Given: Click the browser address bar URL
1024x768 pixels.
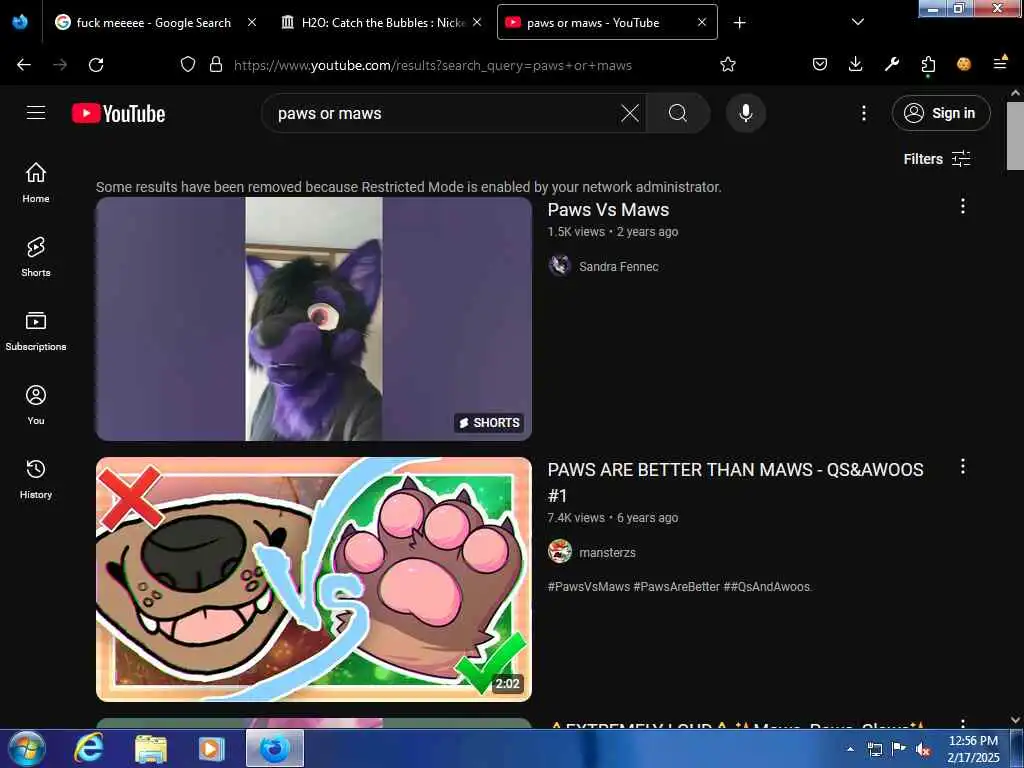Looking at the screenshot, I should [432, 65].
